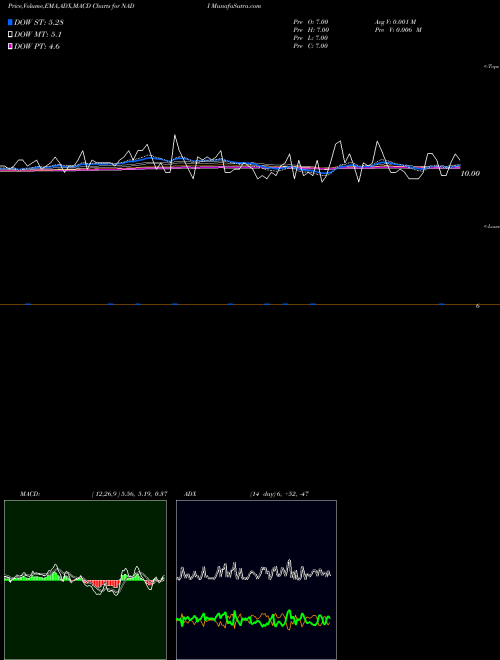Click the 'Avg V: 0.001 M' volume text

(x=395, y=22)
